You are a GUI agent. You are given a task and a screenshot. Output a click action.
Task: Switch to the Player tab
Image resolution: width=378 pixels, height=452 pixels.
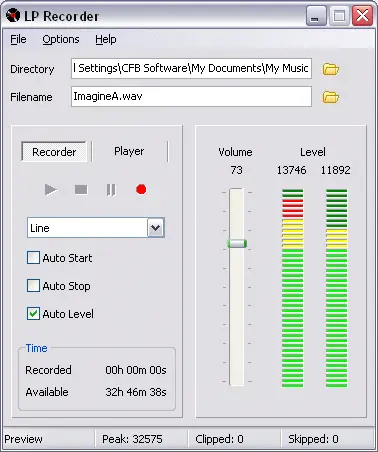pyautogui.click(x=129, y=151)
